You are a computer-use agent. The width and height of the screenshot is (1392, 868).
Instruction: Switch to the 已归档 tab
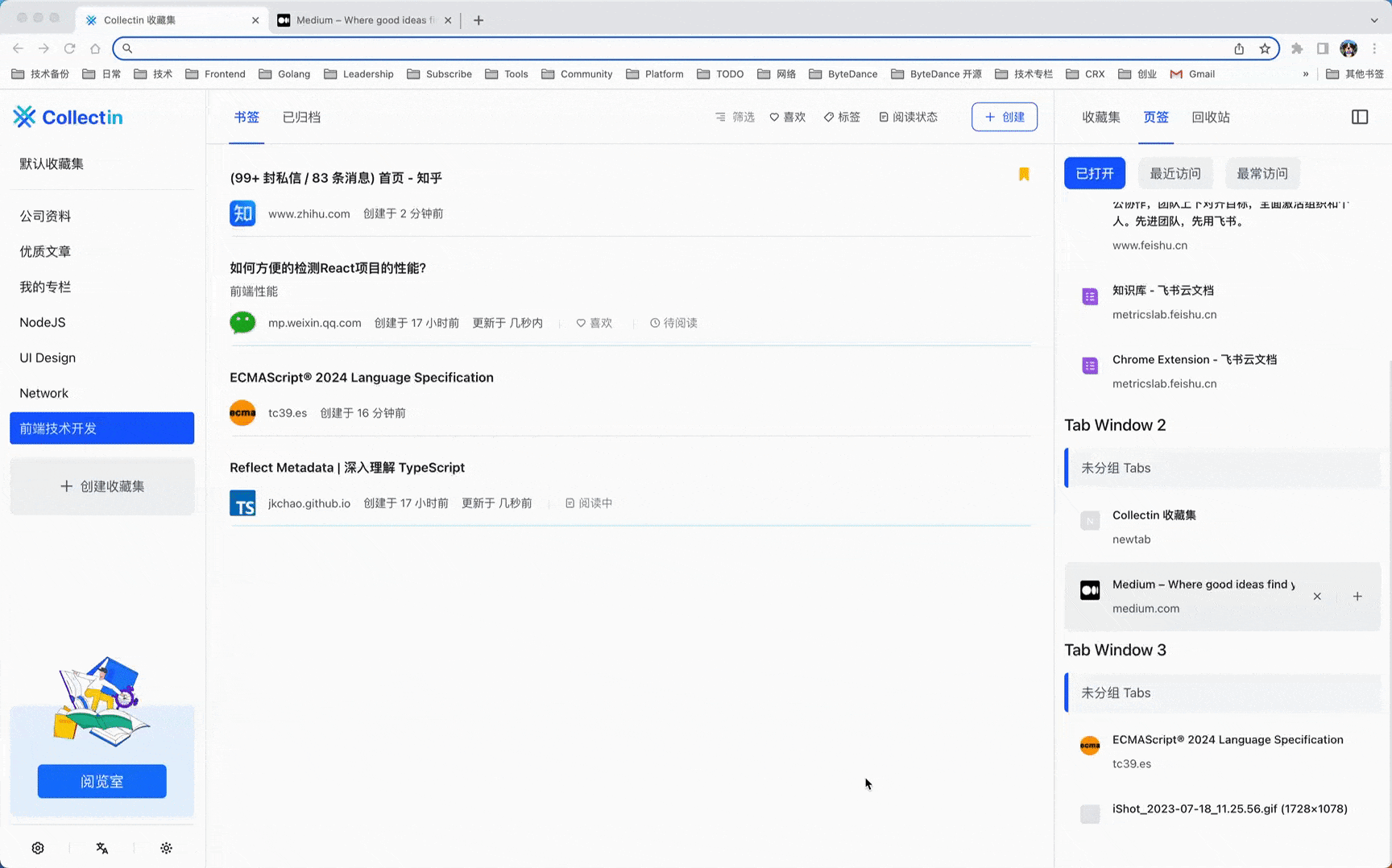point(301,117)
